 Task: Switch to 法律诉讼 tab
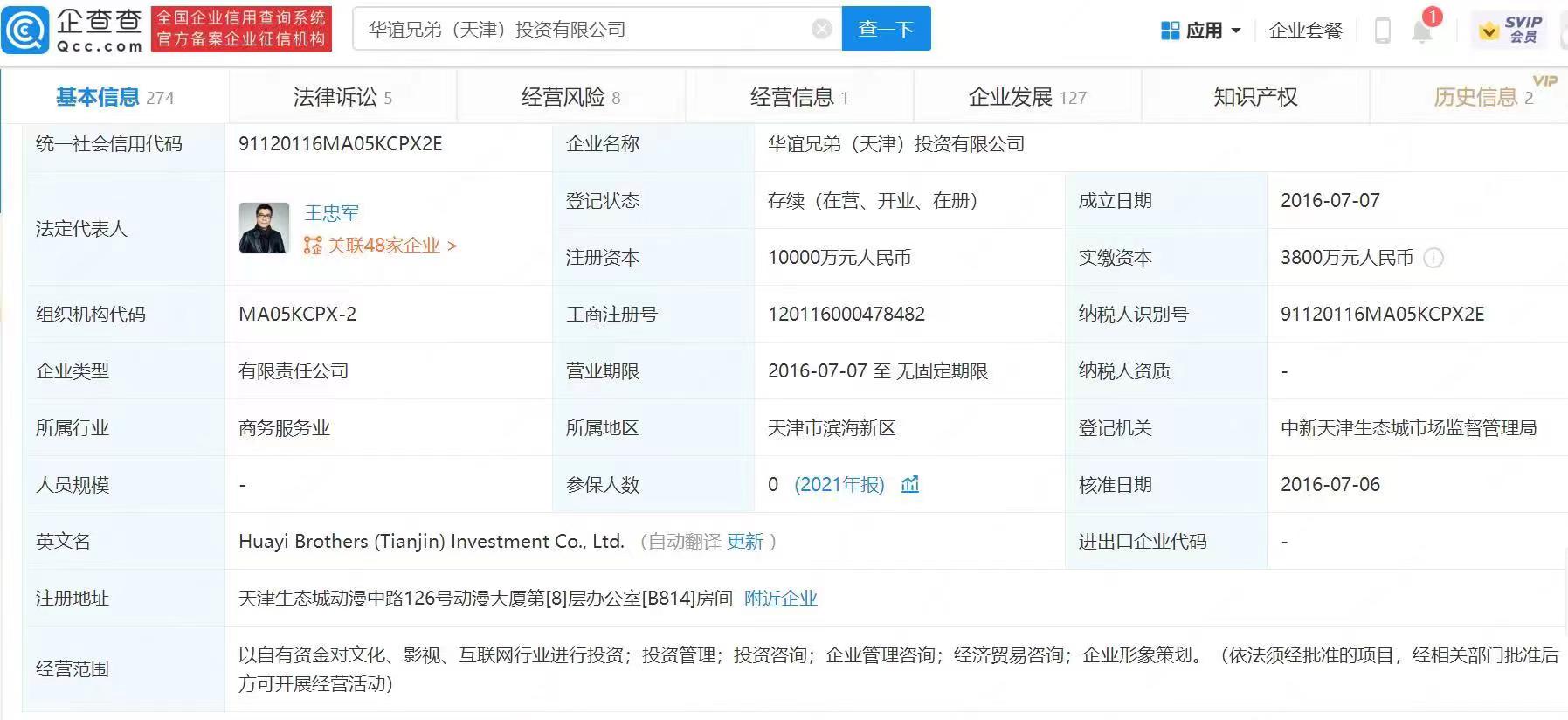click(342, 97)
